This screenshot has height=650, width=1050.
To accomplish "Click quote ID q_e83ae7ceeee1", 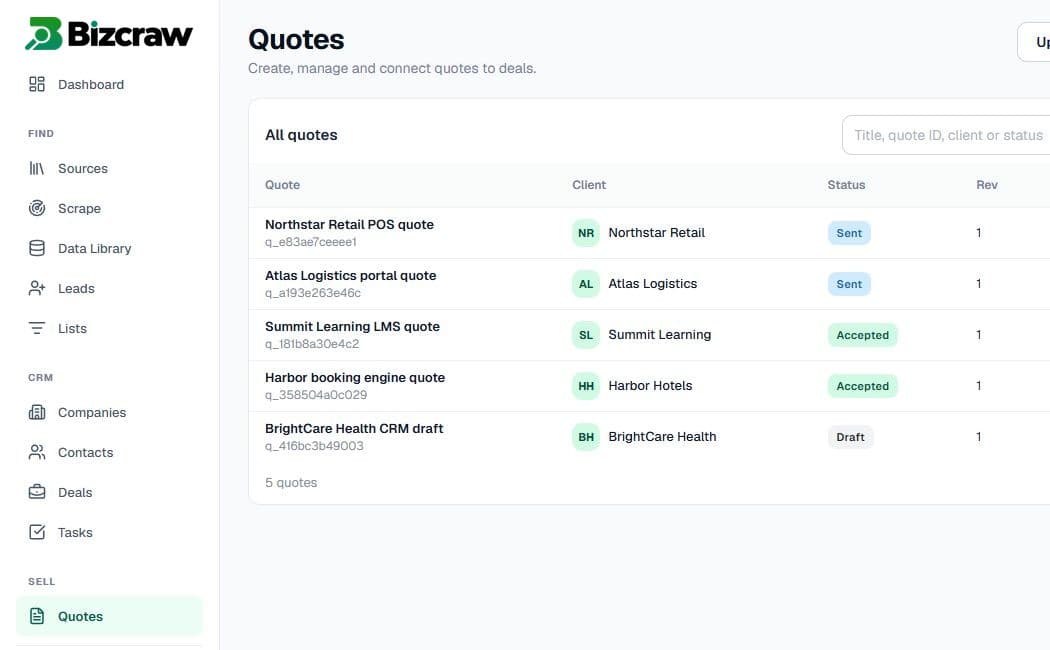I will 311,242.
